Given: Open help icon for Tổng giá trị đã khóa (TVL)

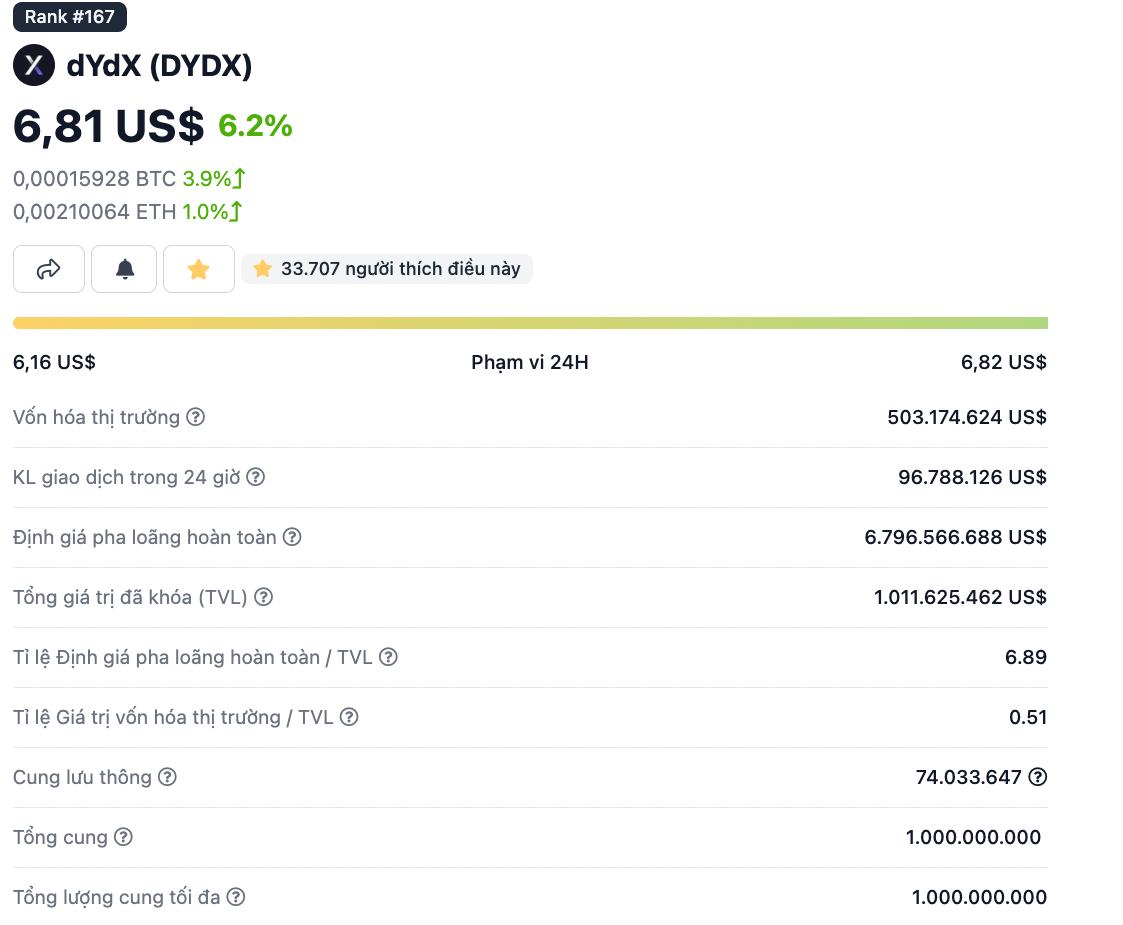Looking at the screenshot, I should (264, 597).
